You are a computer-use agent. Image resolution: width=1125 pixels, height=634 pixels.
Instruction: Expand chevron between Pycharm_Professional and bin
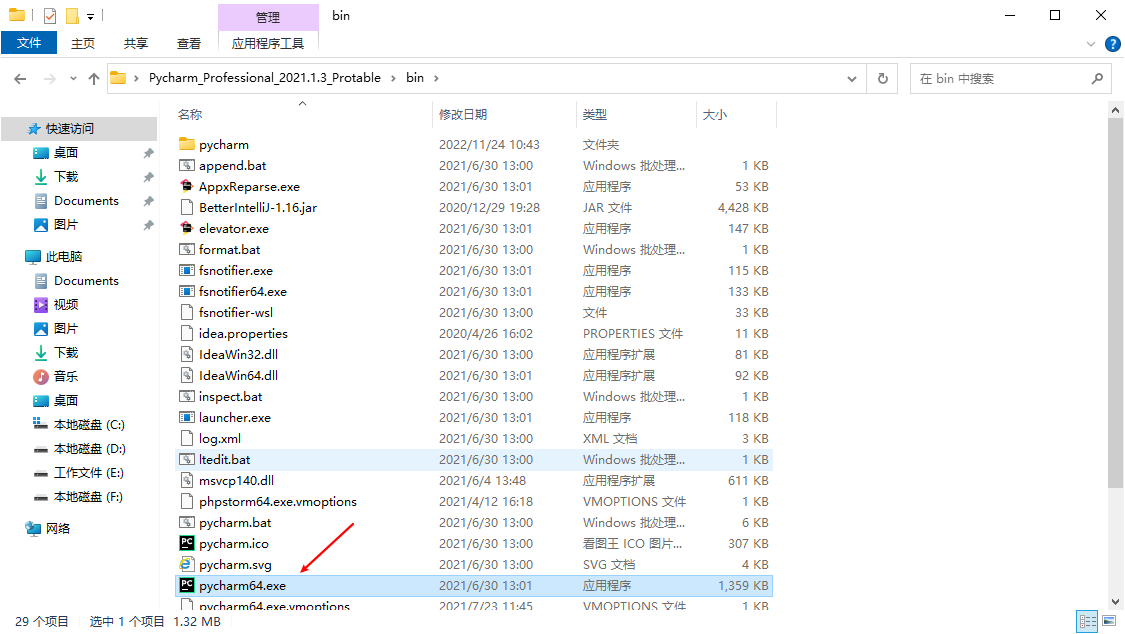(x=393, y=78)
